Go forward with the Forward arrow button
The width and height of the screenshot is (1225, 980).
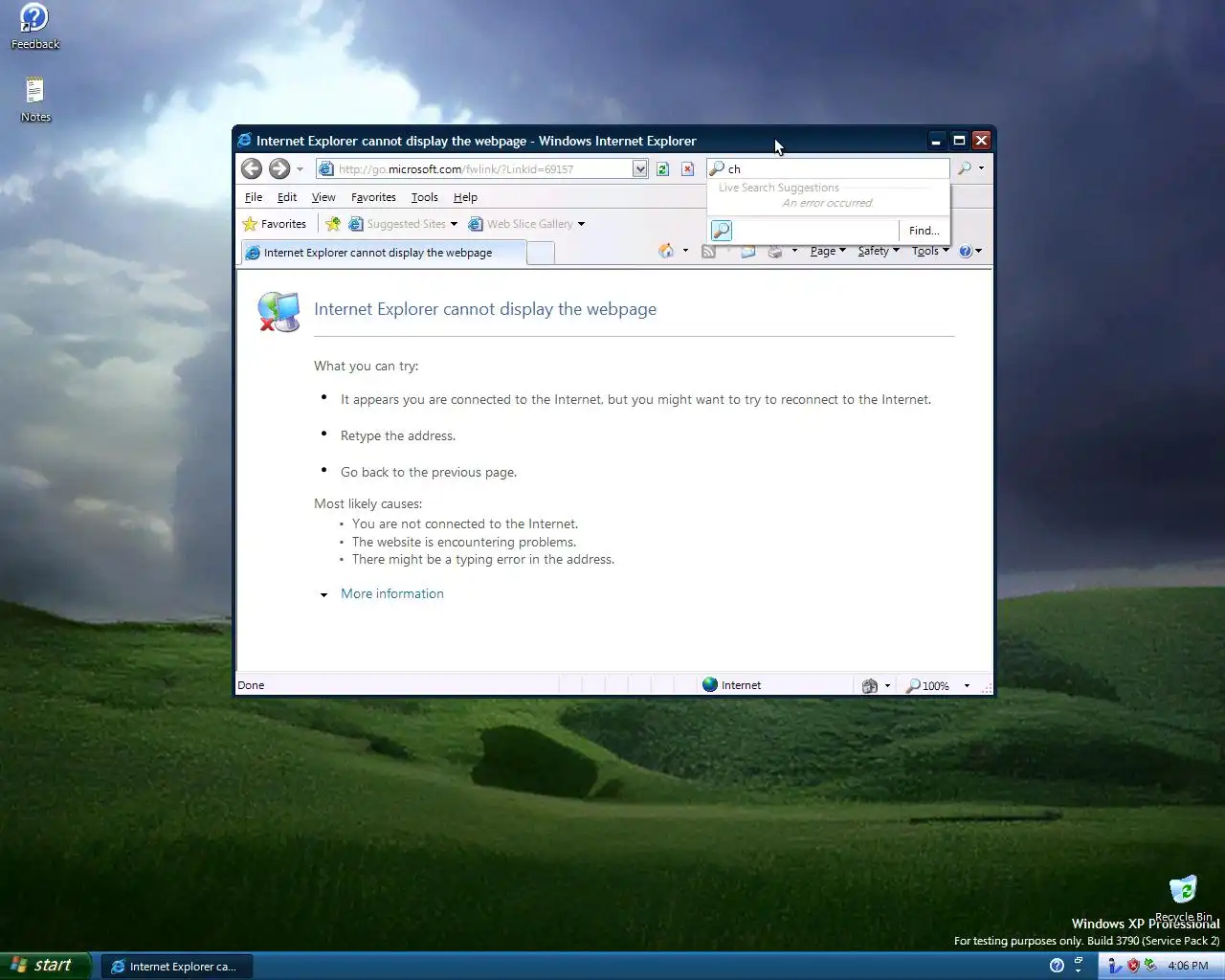point(278,169)
